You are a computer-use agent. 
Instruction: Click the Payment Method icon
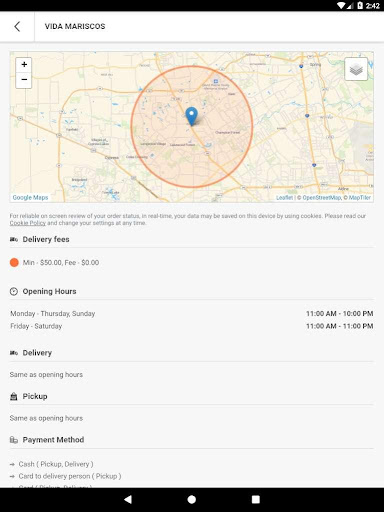[x=14, y=440]
